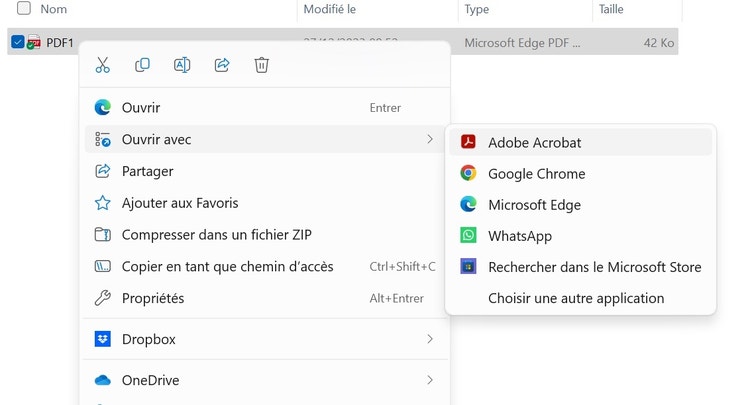750x405 pixels.
Task: Open Propriétés from the context menu
Action: [153, 298]
